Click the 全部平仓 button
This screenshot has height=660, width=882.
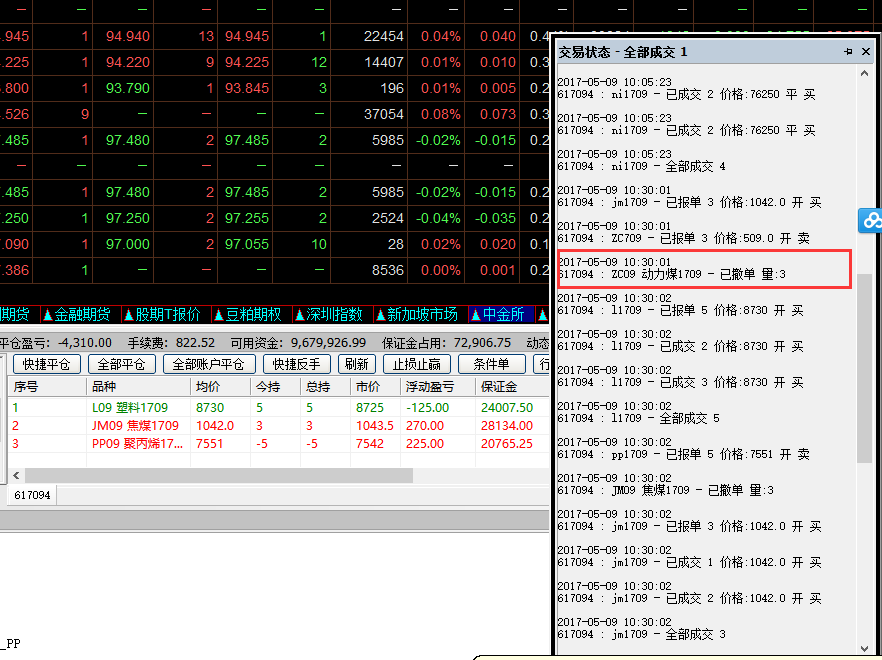(122, 364)
